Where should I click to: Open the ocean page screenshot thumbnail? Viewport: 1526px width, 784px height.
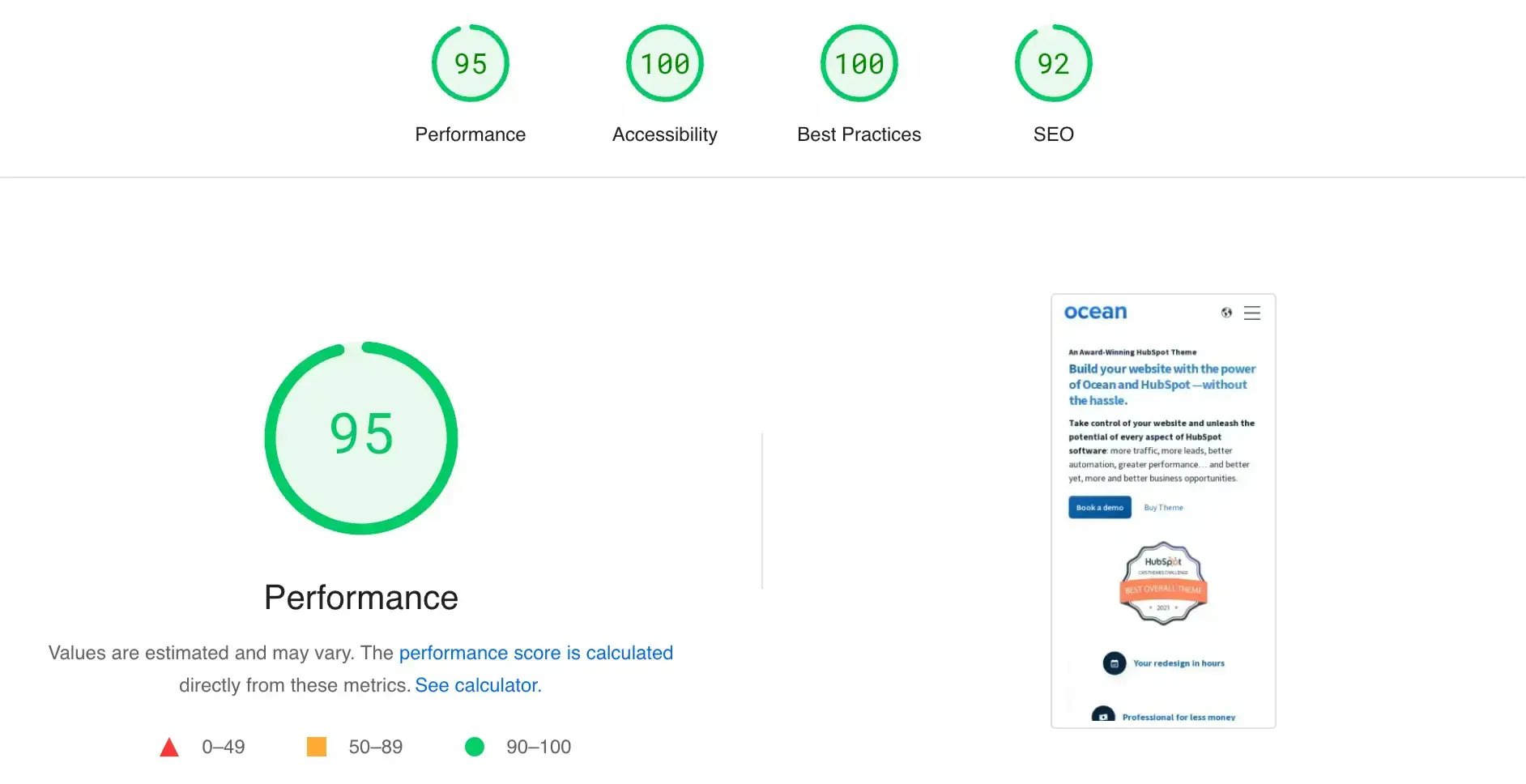pyautogui.click(x=1163, y=511)
